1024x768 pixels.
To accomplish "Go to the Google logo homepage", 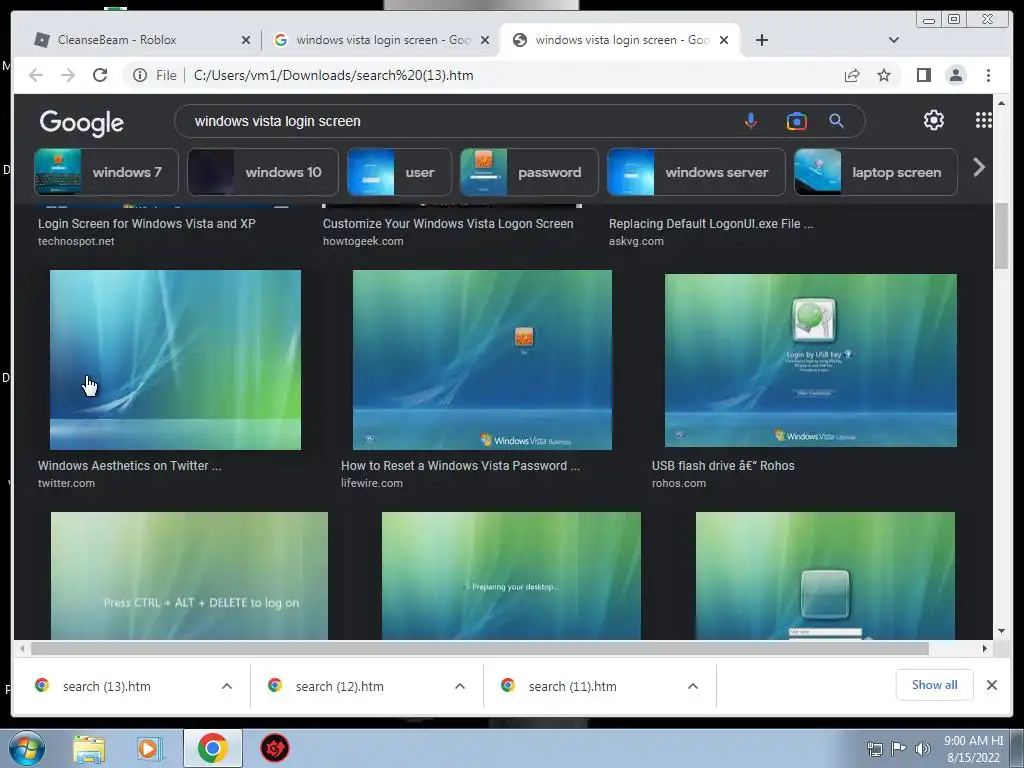I will pos(81,122).
